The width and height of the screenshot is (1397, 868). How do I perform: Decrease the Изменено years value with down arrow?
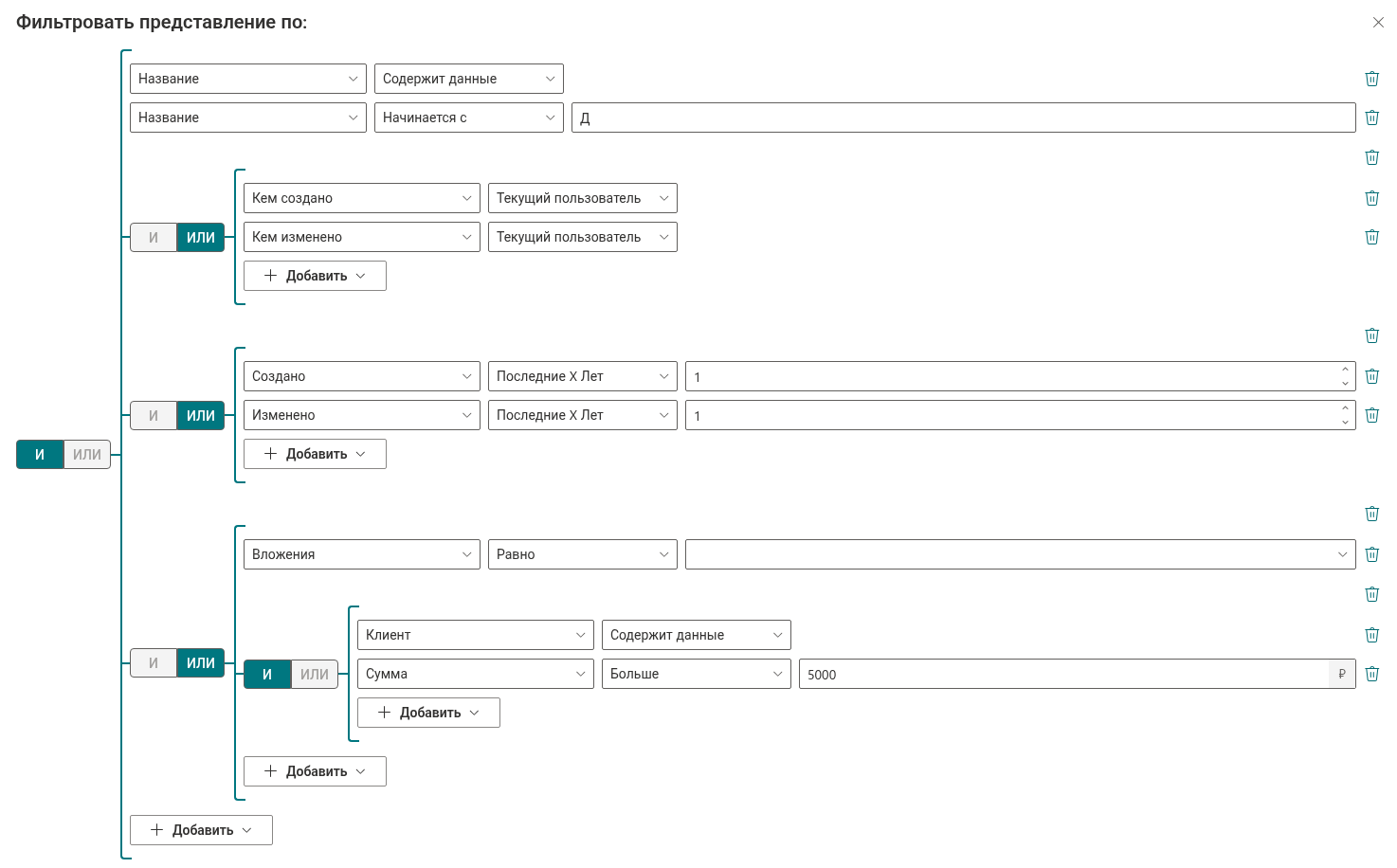(1345, 422)
